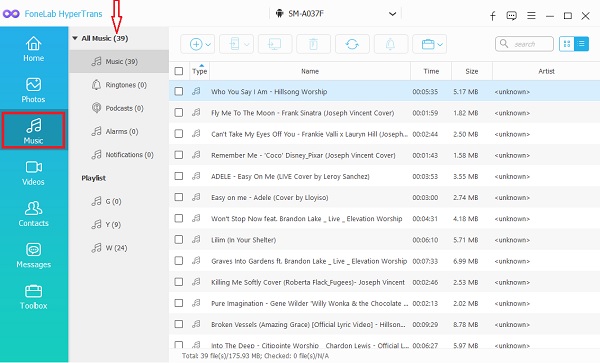Click the Delete trash icon

tap(313, 44)
